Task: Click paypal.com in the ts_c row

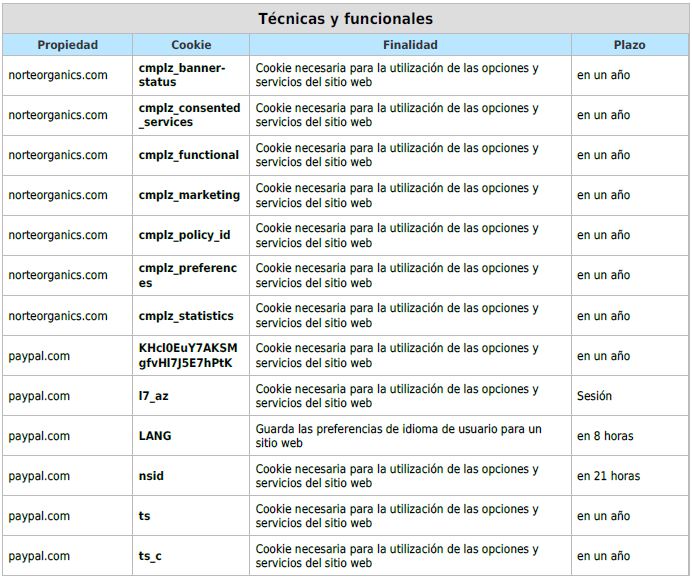Action: [x=39, y=556]
